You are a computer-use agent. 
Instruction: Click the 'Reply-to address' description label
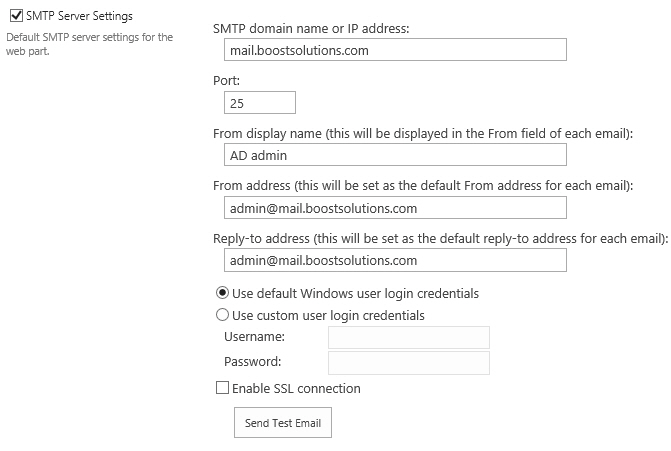[x=440, y=238]
